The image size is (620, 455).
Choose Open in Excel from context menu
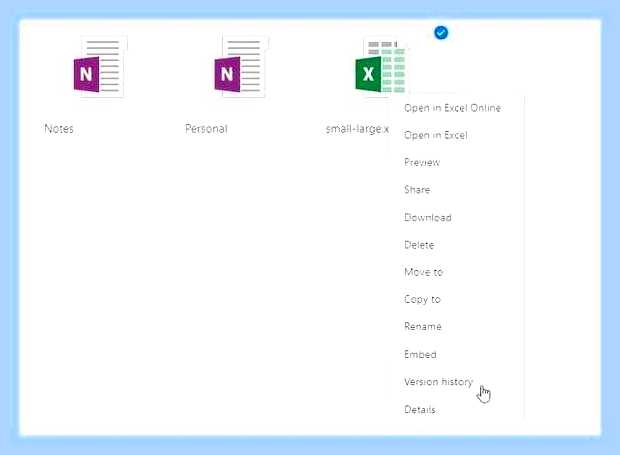click(x=435, y=135)
